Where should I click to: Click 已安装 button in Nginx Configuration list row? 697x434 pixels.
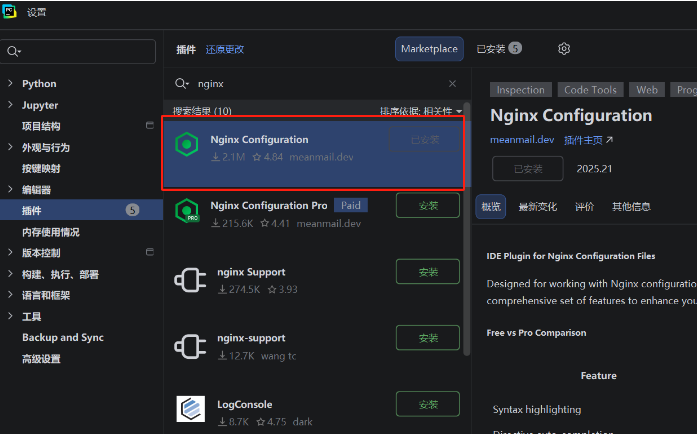pos(425,140)
